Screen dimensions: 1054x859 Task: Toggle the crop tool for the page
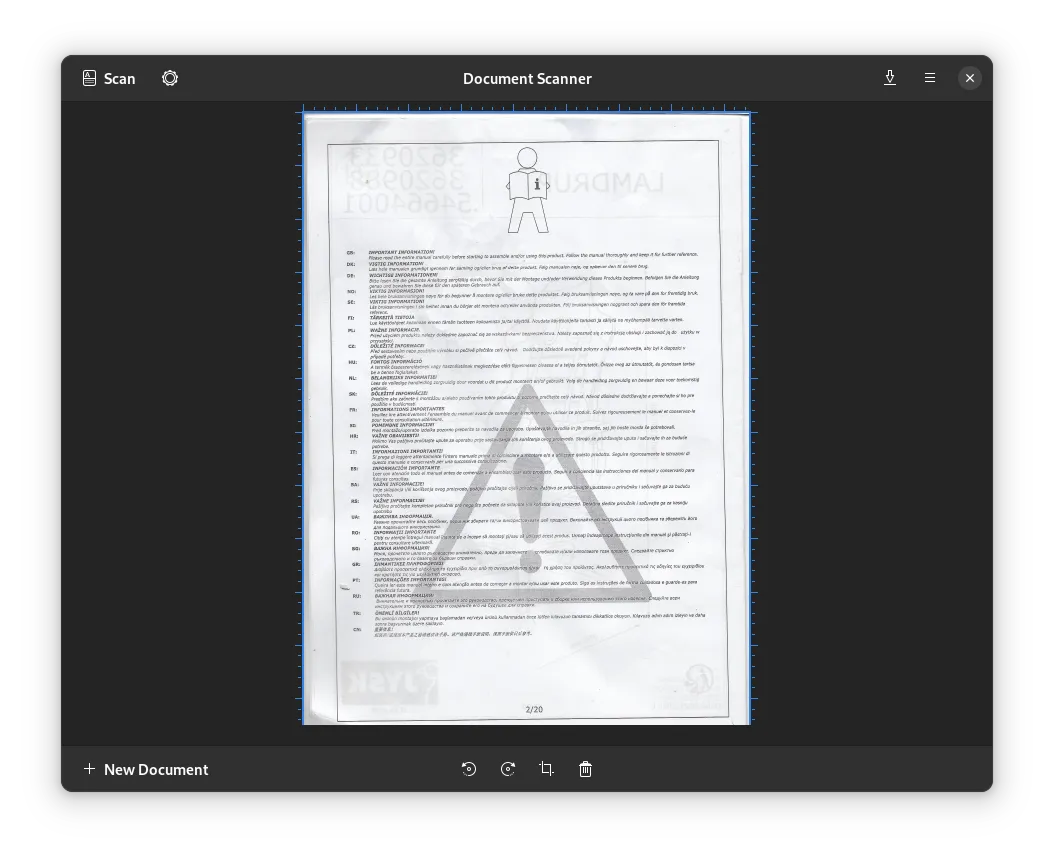(546, 769)
